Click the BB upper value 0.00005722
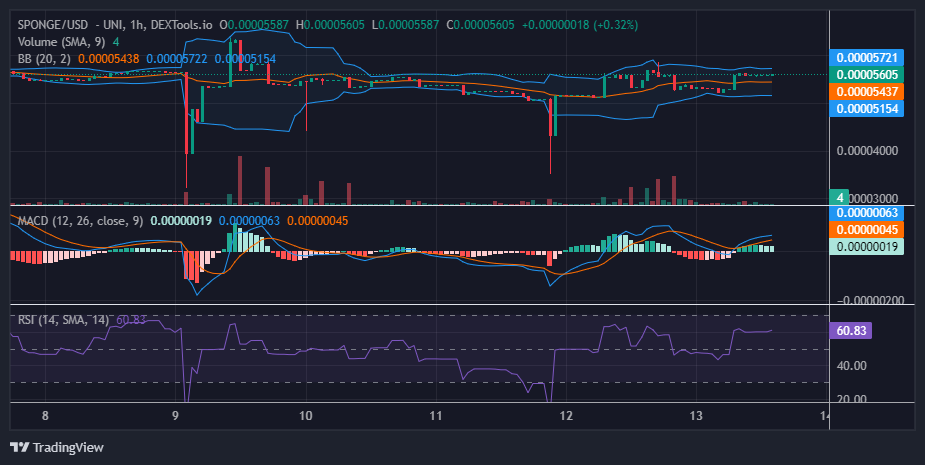The image size is (925, 465). tap(177, 59)
